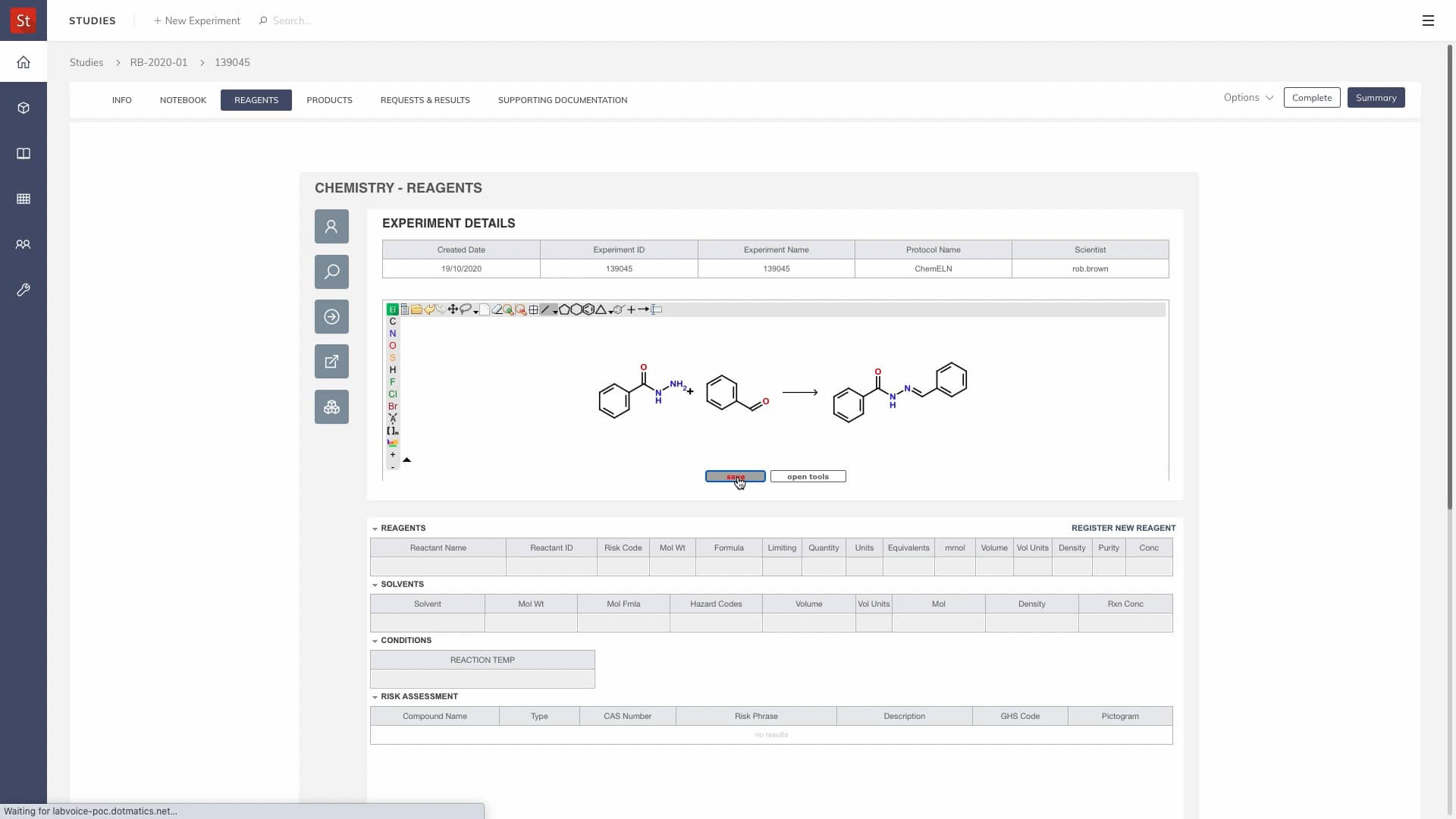Open the atom color palette icon

392,443
